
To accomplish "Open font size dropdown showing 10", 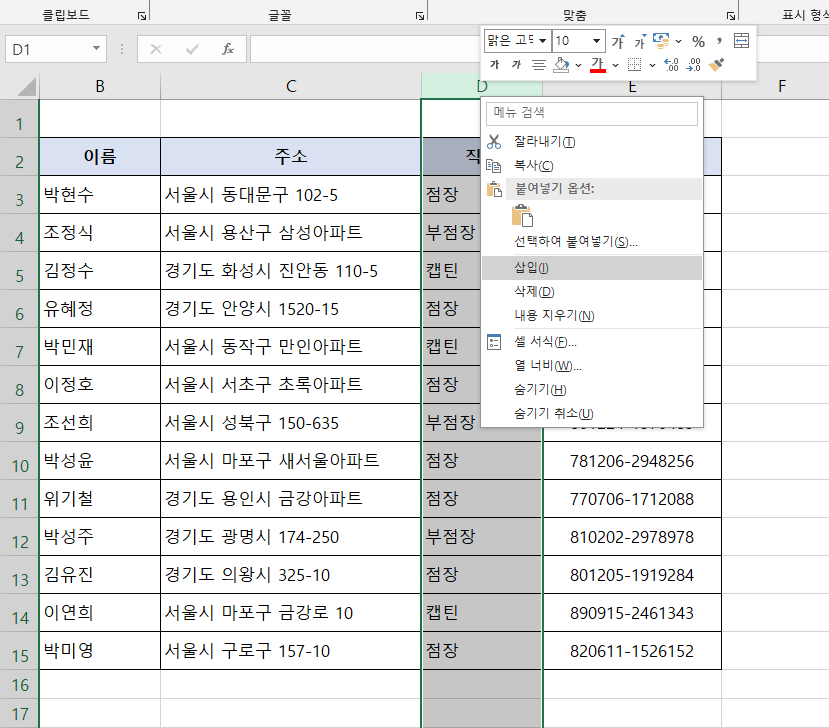I will tap(596, 41).
